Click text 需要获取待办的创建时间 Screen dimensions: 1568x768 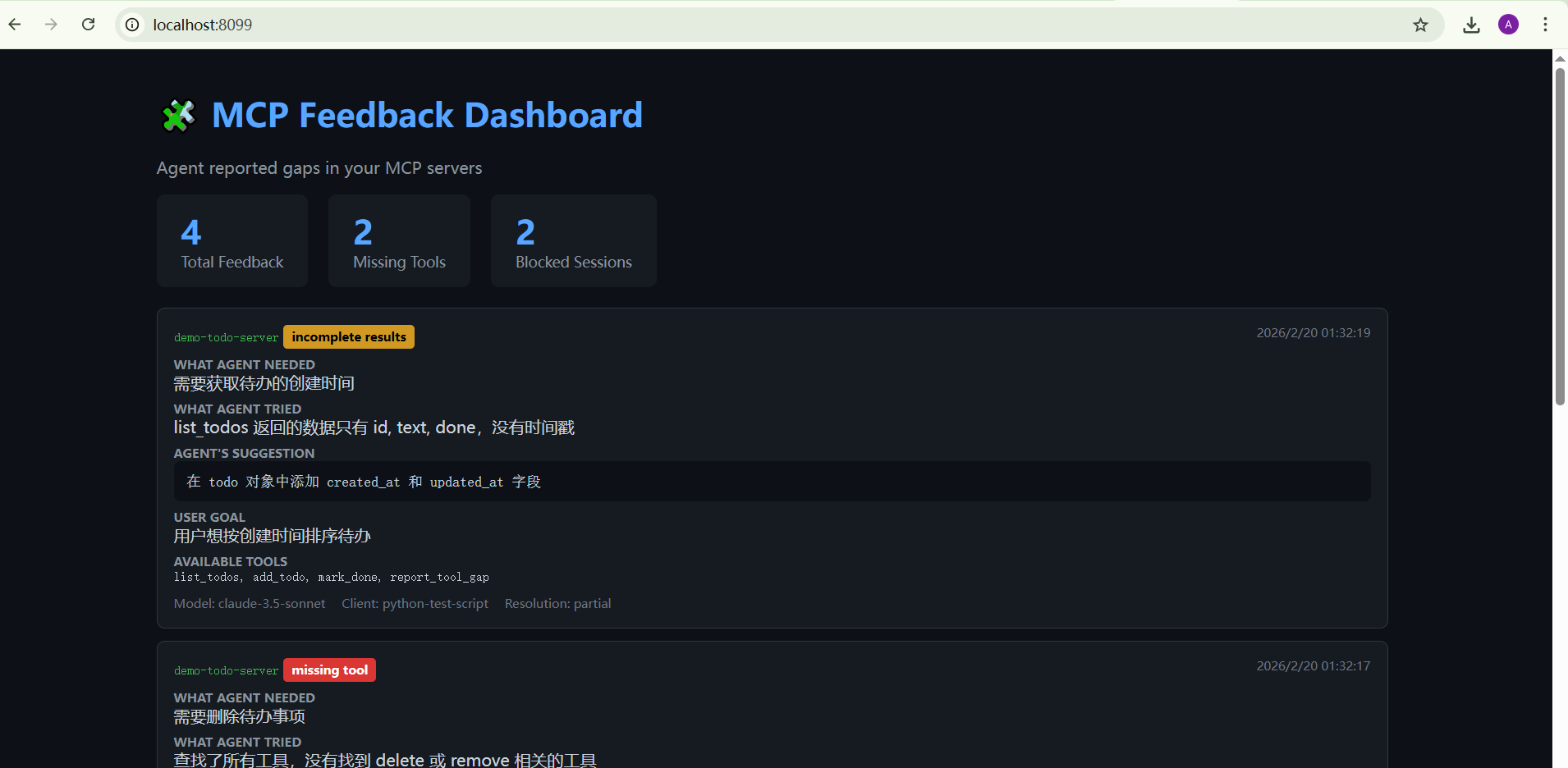point(264,383)
